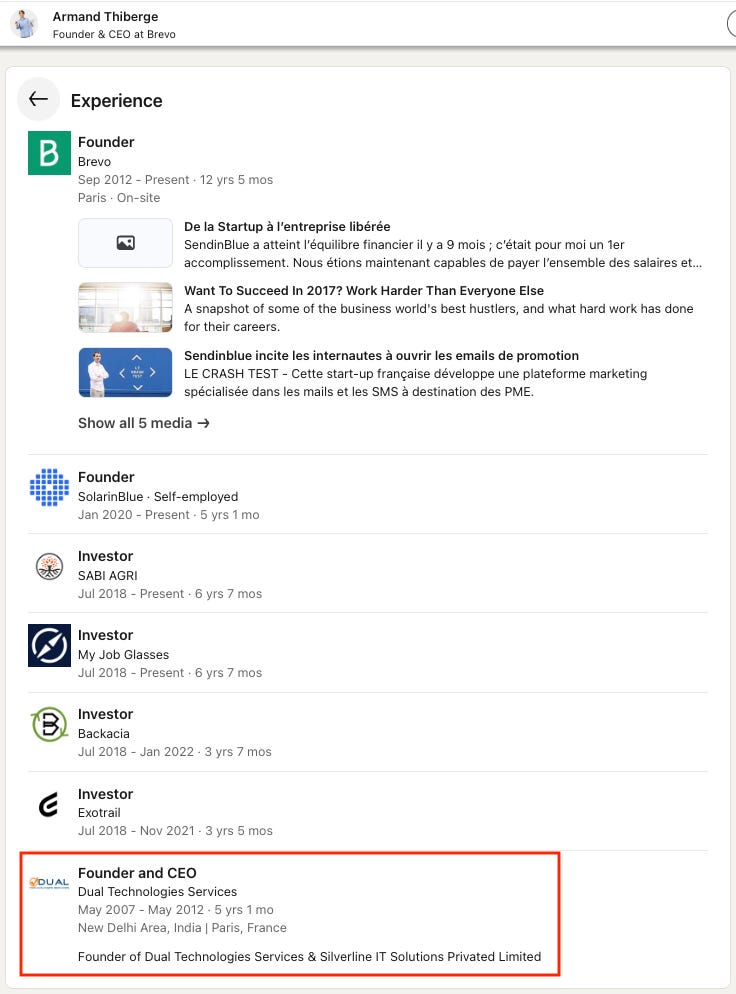Click Show all 5 media link
This screenshot has width=736, height=994.
[x=143, y=423]
